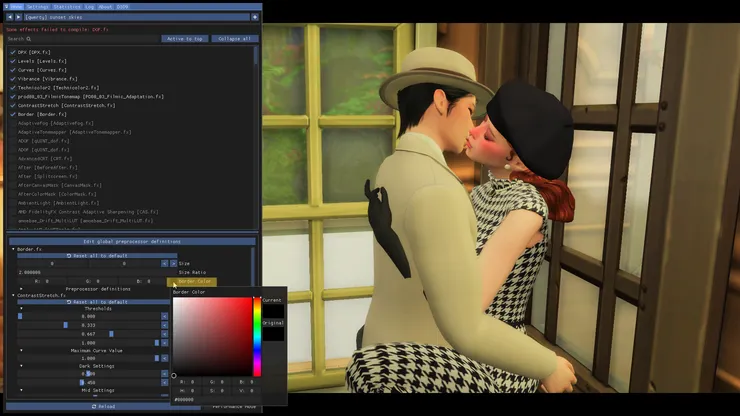Toggle the ContrastStretch effect checkbox
This screenshot has width=740, height=416.
coord(13,105)
